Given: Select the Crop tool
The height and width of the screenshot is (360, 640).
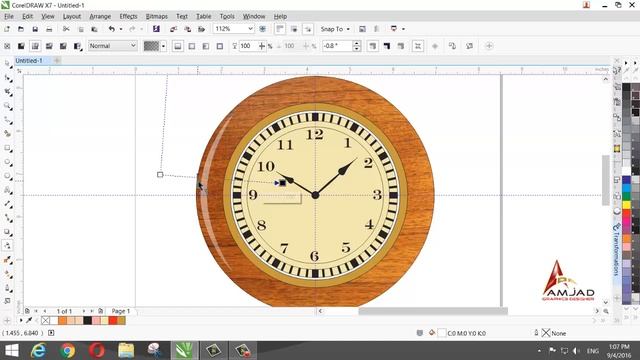Looking at the screenshot, I should pos(7,92).
